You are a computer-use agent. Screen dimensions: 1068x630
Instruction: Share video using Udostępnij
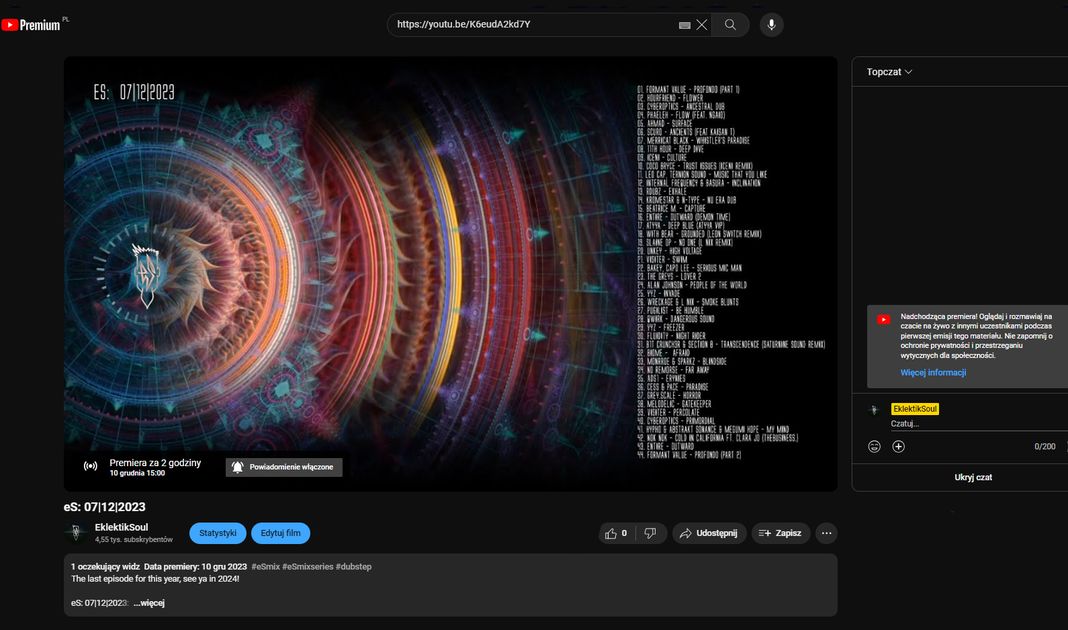[709, 533]
